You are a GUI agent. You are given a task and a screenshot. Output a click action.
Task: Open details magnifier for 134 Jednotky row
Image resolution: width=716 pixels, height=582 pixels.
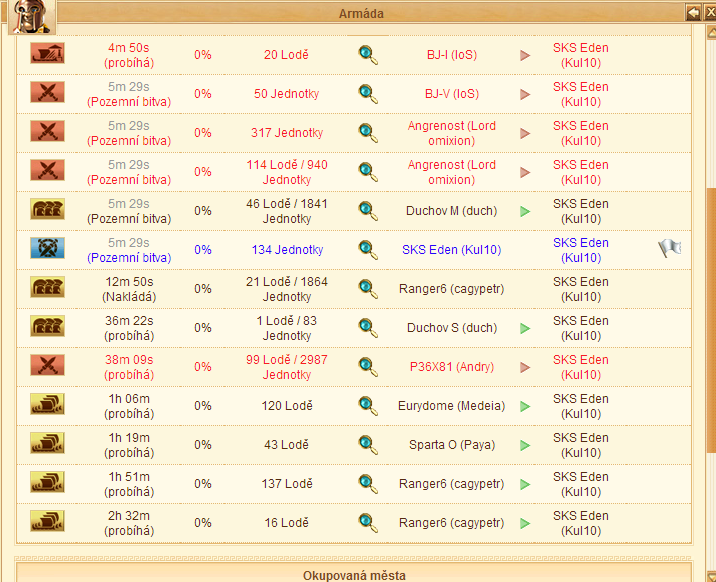click(368, 250)
